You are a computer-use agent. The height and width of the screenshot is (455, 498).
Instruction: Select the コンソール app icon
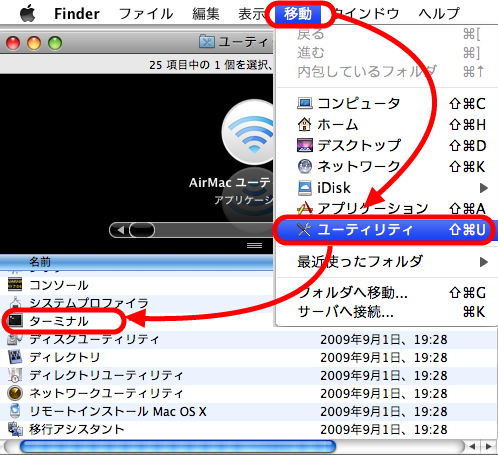click(x=15, y=284)
